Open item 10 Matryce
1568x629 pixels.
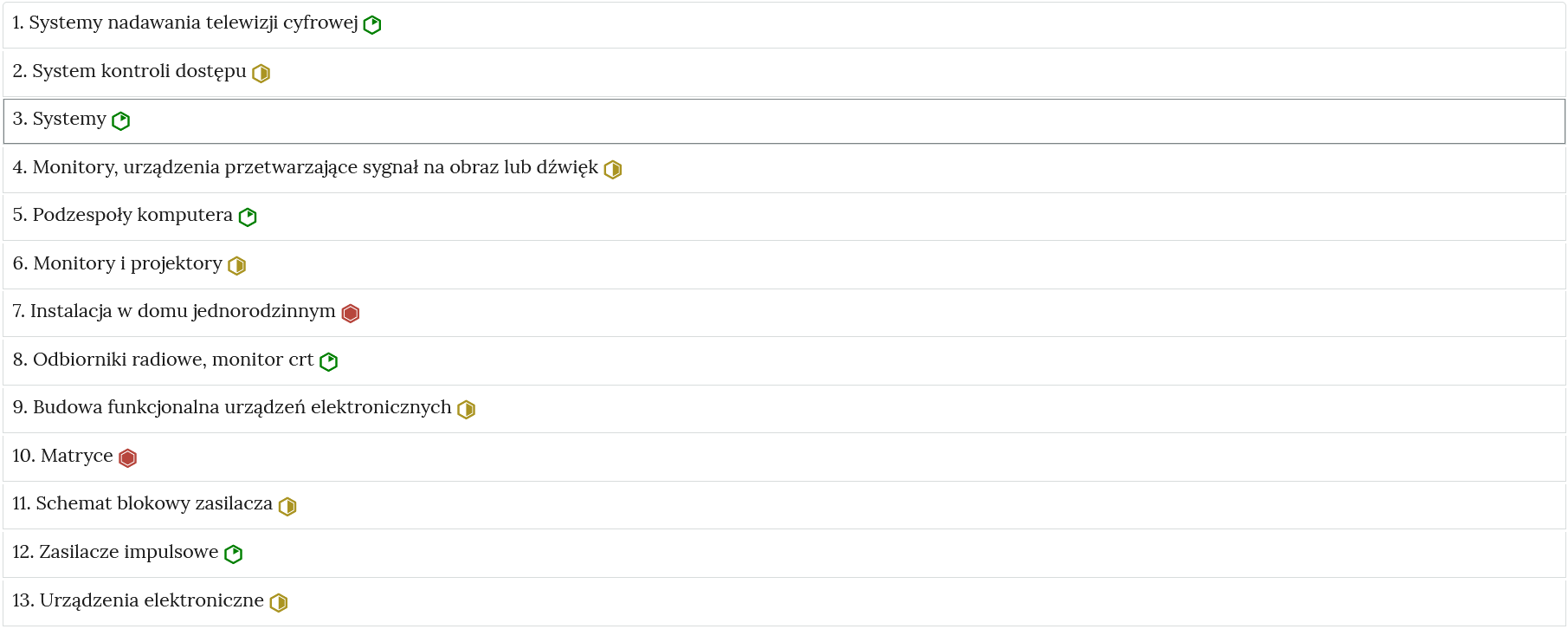[x=784, y=457]
